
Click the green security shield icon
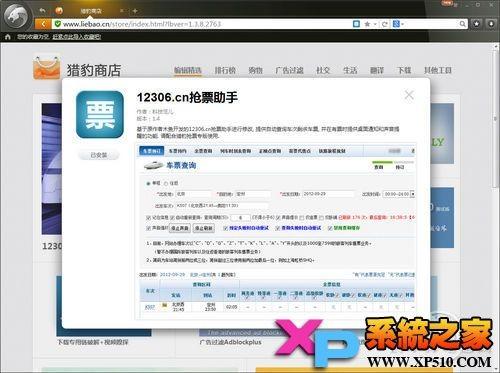(x=58, y=24)
